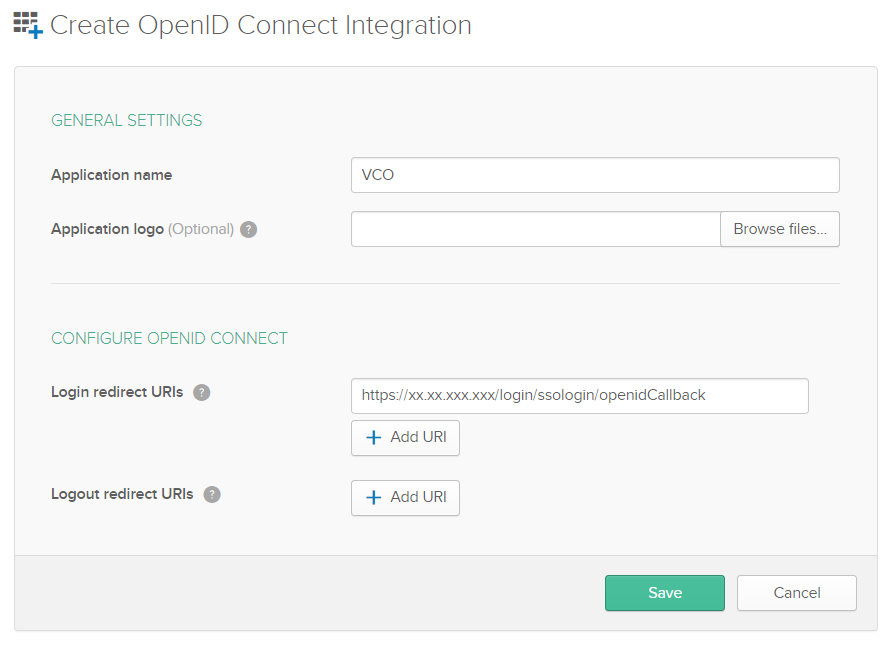
Task: Add a logout redirect URI
Action: tap(405, 498)
